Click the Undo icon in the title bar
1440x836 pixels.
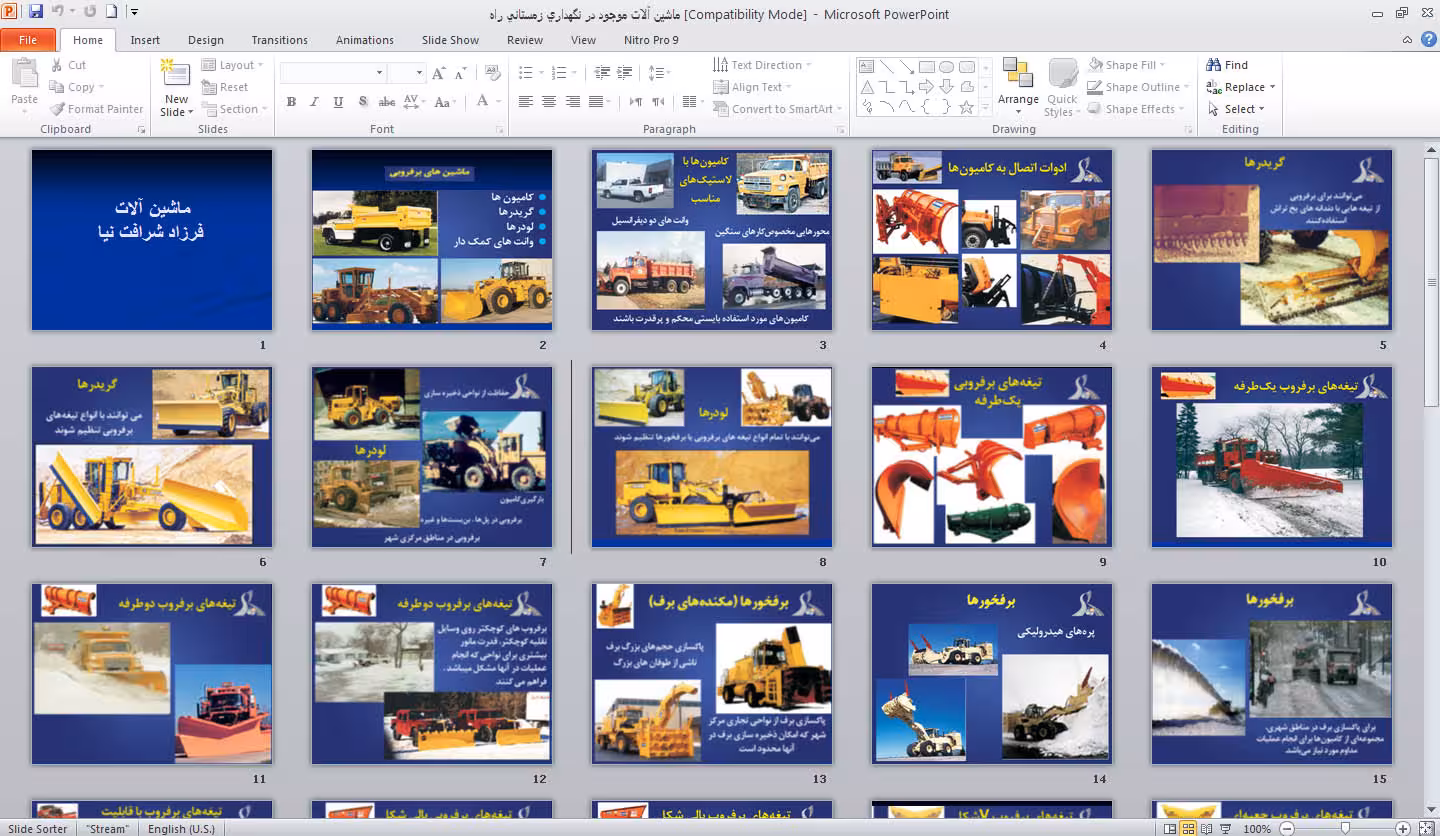(58, 12)
